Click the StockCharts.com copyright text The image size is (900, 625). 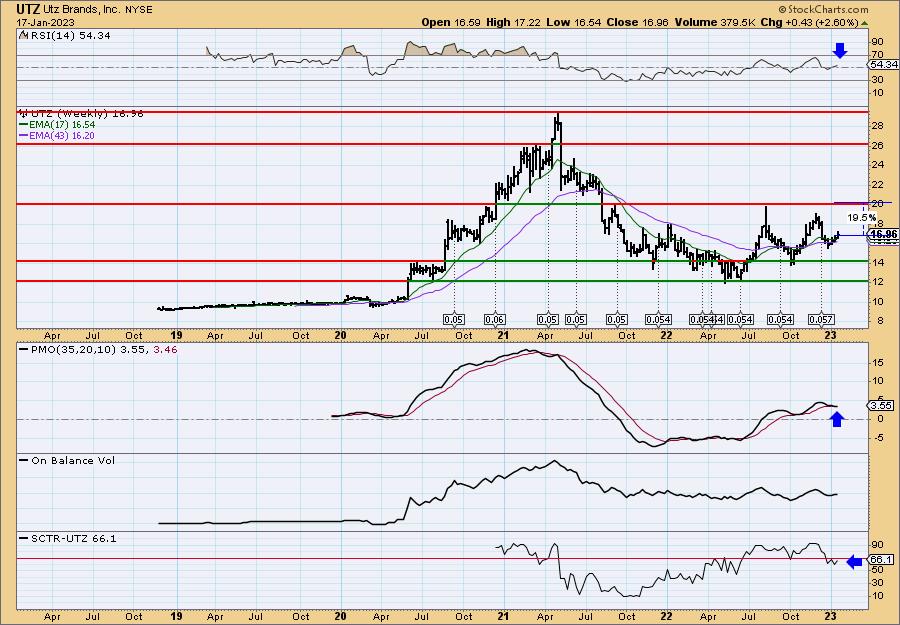pos(823,9)
